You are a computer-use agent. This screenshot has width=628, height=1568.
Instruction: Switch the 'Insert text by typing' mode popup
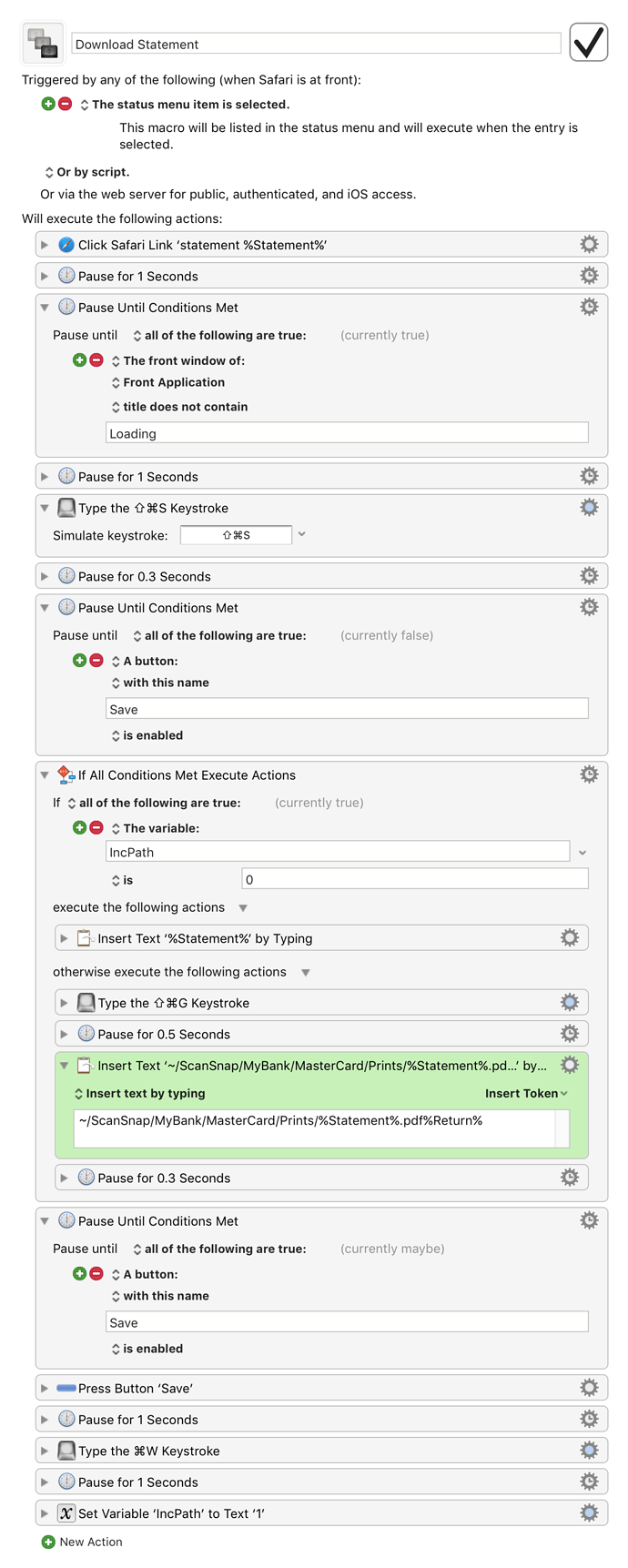(x=140, y=1093)
